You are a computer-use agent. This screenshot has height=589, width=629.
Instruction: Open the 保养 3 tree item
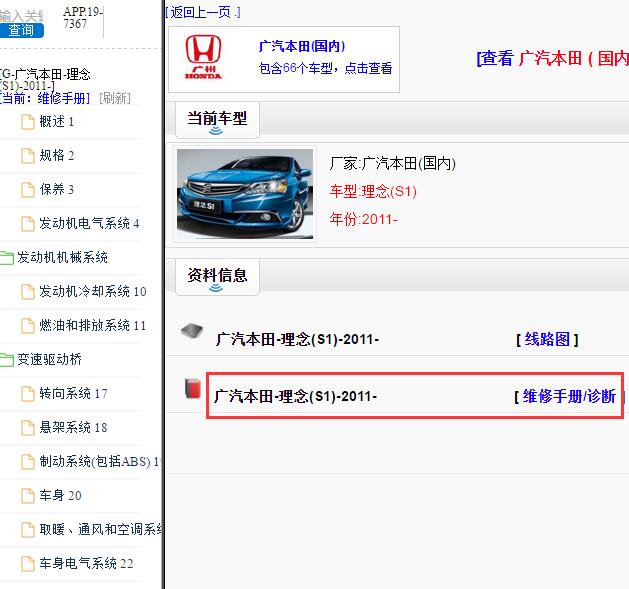coord(57,189)
